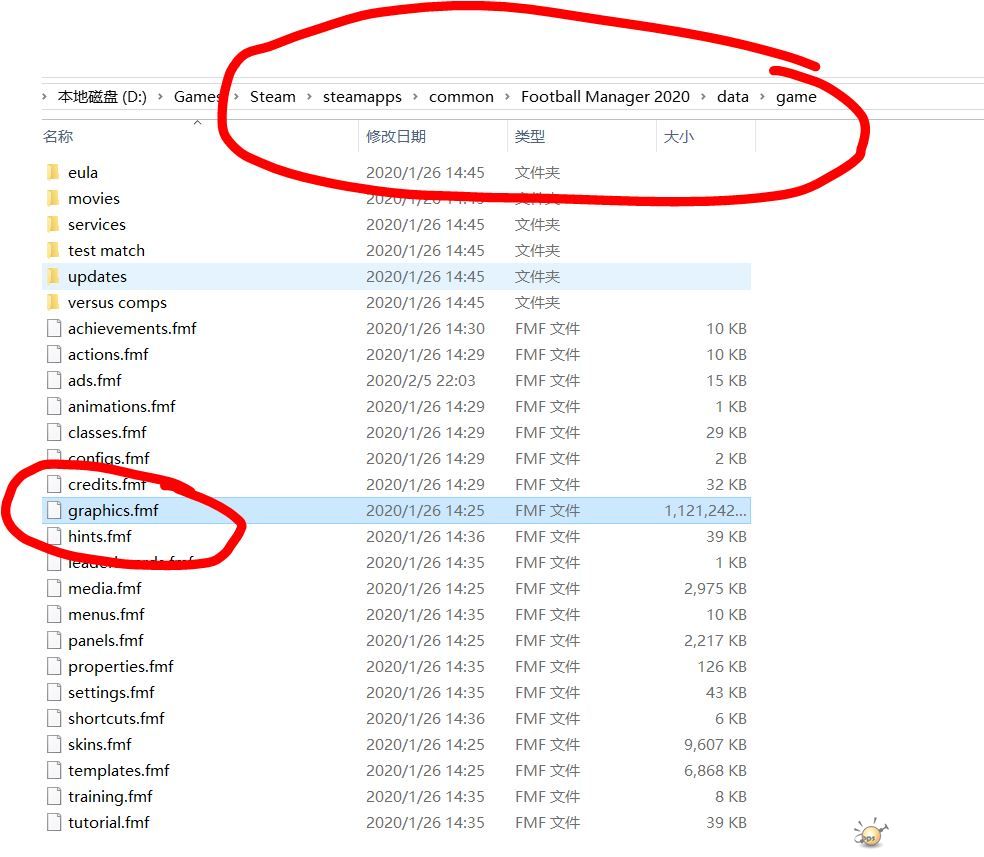This screenshot has height=857, width=984.
Task: Click the properties.fmf file icon
Action: 54,666
